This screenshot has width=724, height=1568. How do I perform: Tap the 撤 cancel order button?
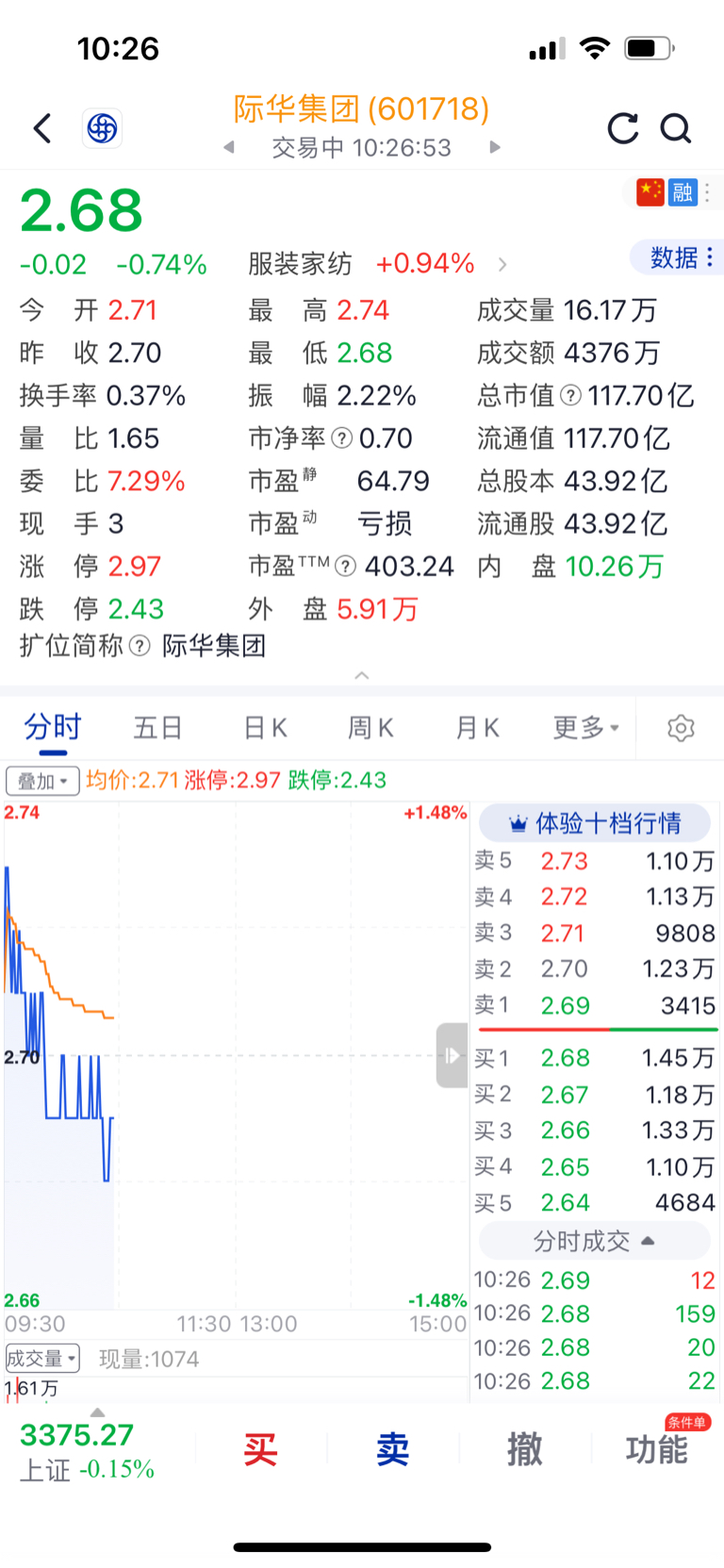(524, 1449)
